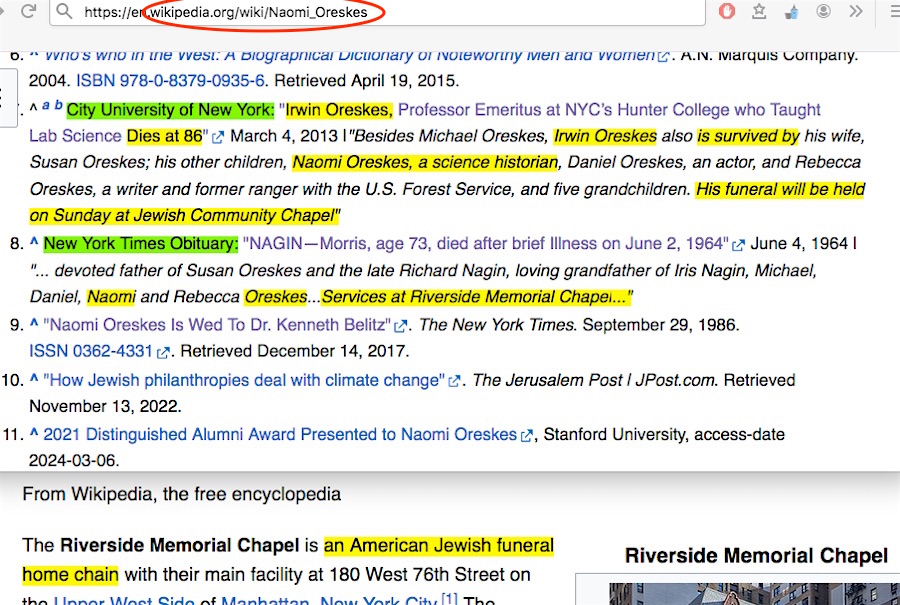Expand the toolbar overflow chevrons
The height and width of the screenshot is (605, 900).
click(x=855, y=12)
